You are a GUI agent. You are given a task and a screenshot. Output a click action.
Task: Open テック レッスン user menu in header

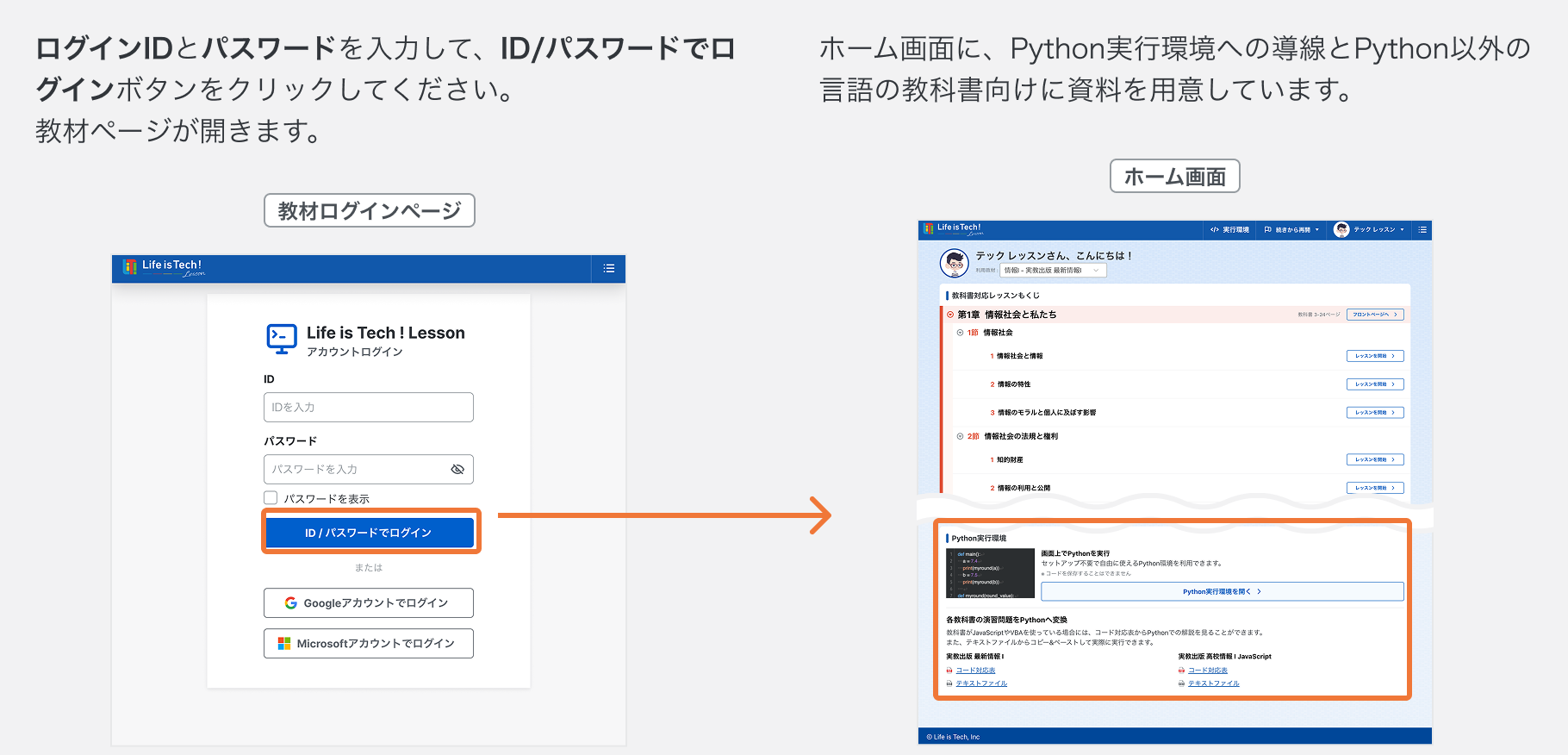(1369, 229)
